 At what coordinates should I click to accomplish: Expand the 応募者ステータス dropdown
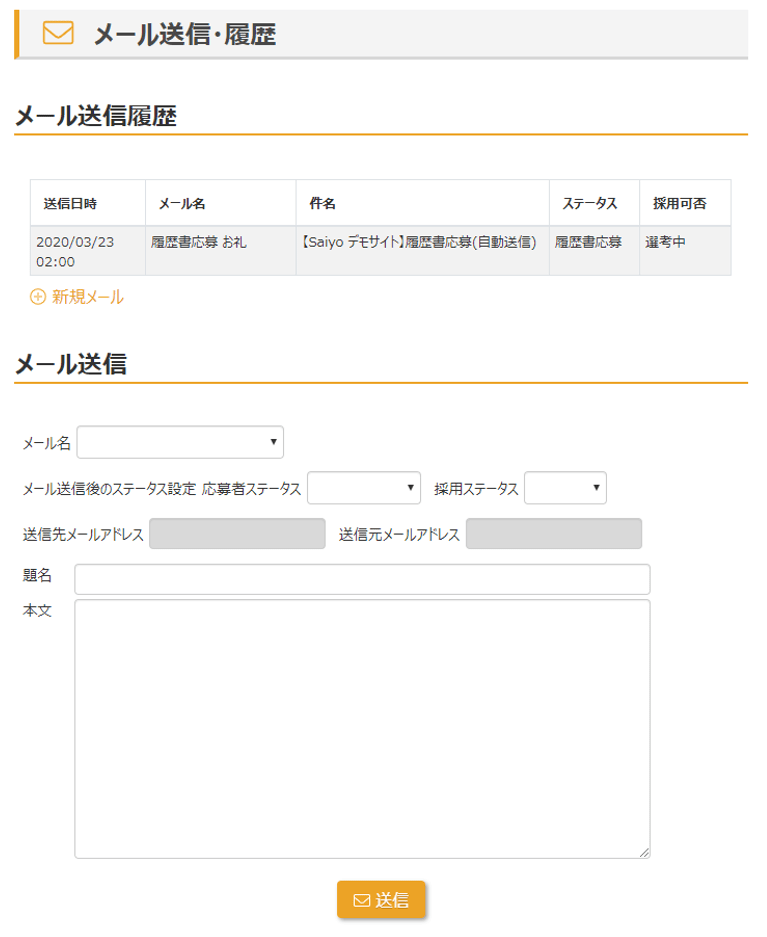tap(364, 488)
